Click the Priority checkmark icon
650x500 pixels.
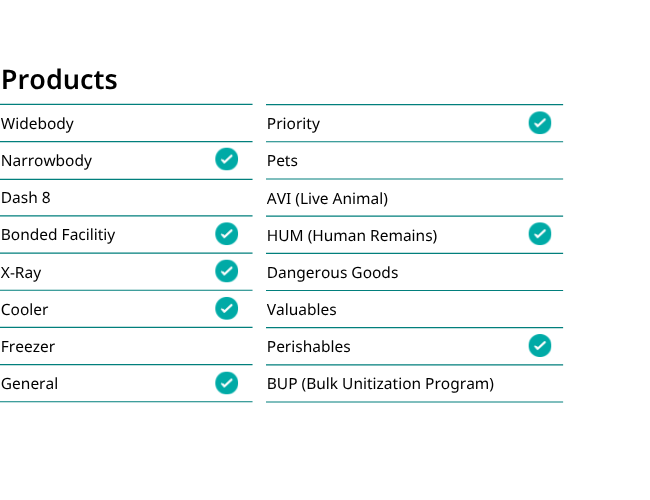(540, 123)
